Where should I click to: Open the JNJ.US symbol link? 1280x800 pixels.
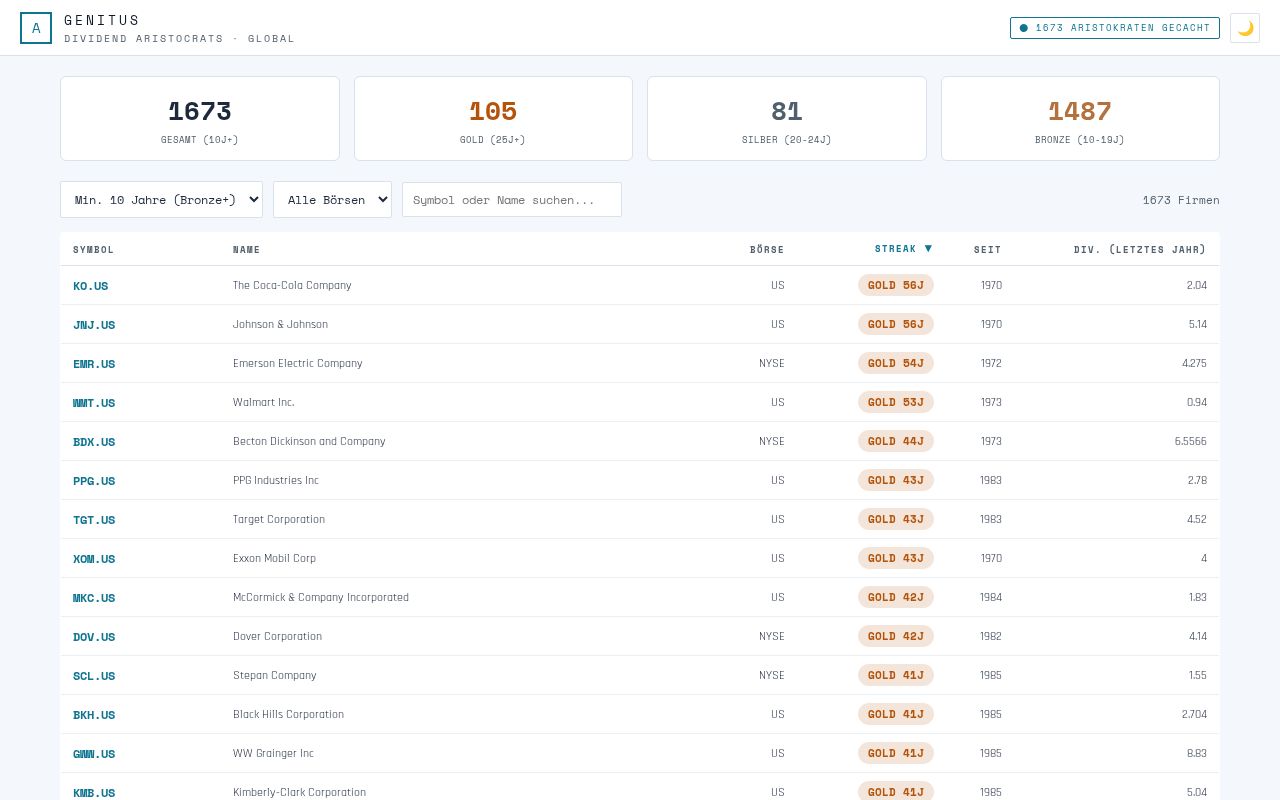pyautogui.click(x=94, y=325)
